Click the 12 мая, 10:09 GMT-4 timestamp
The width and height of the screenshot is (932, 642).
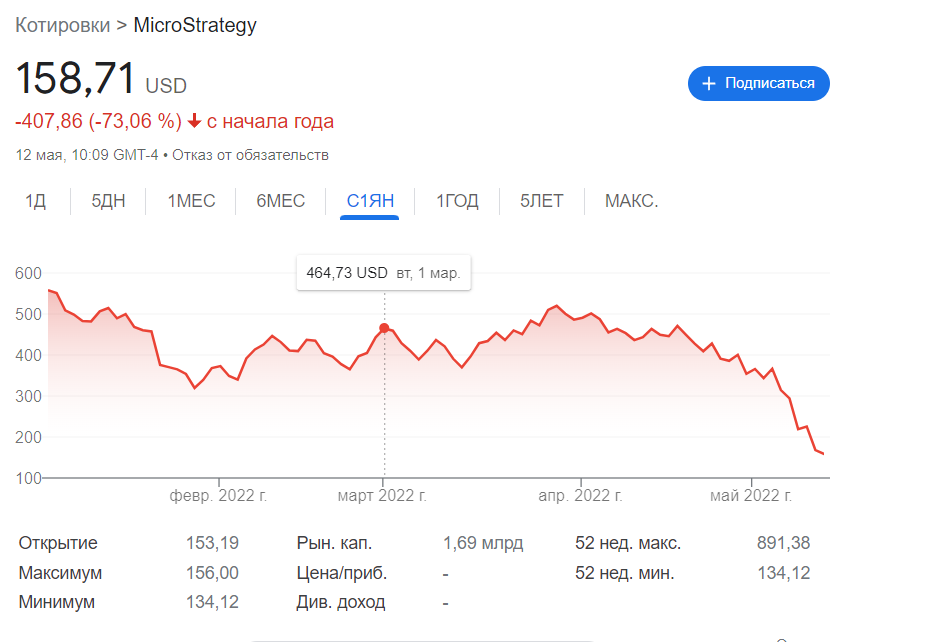click(x=87, y=155)
